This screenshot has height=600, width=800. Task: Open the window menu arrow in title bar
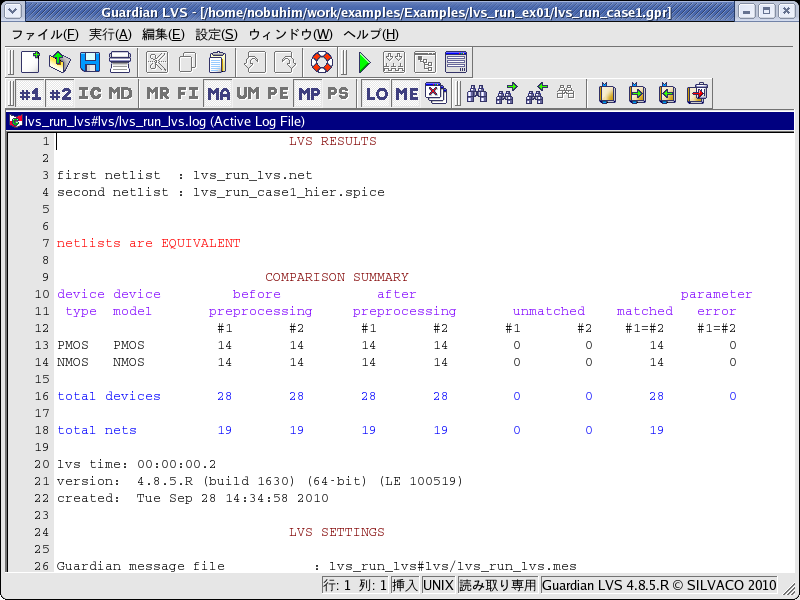[x=13, y=11]
